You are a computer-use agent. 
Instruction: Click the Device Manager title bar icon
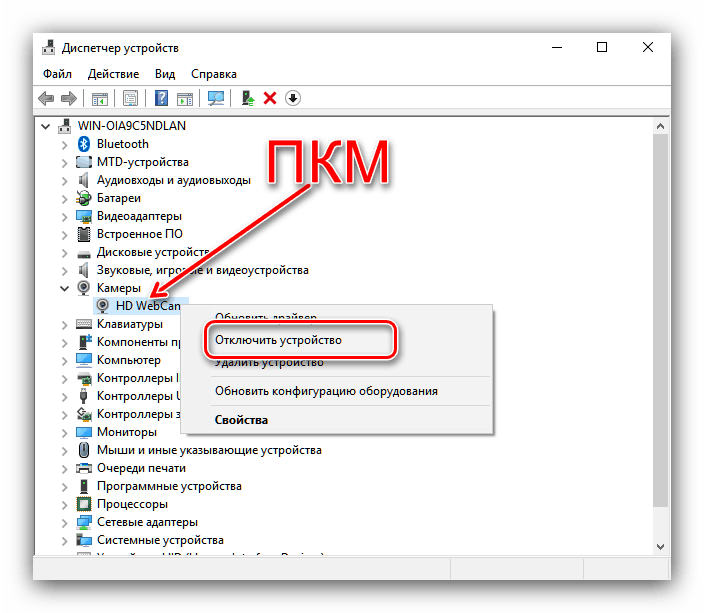point(48,48)
